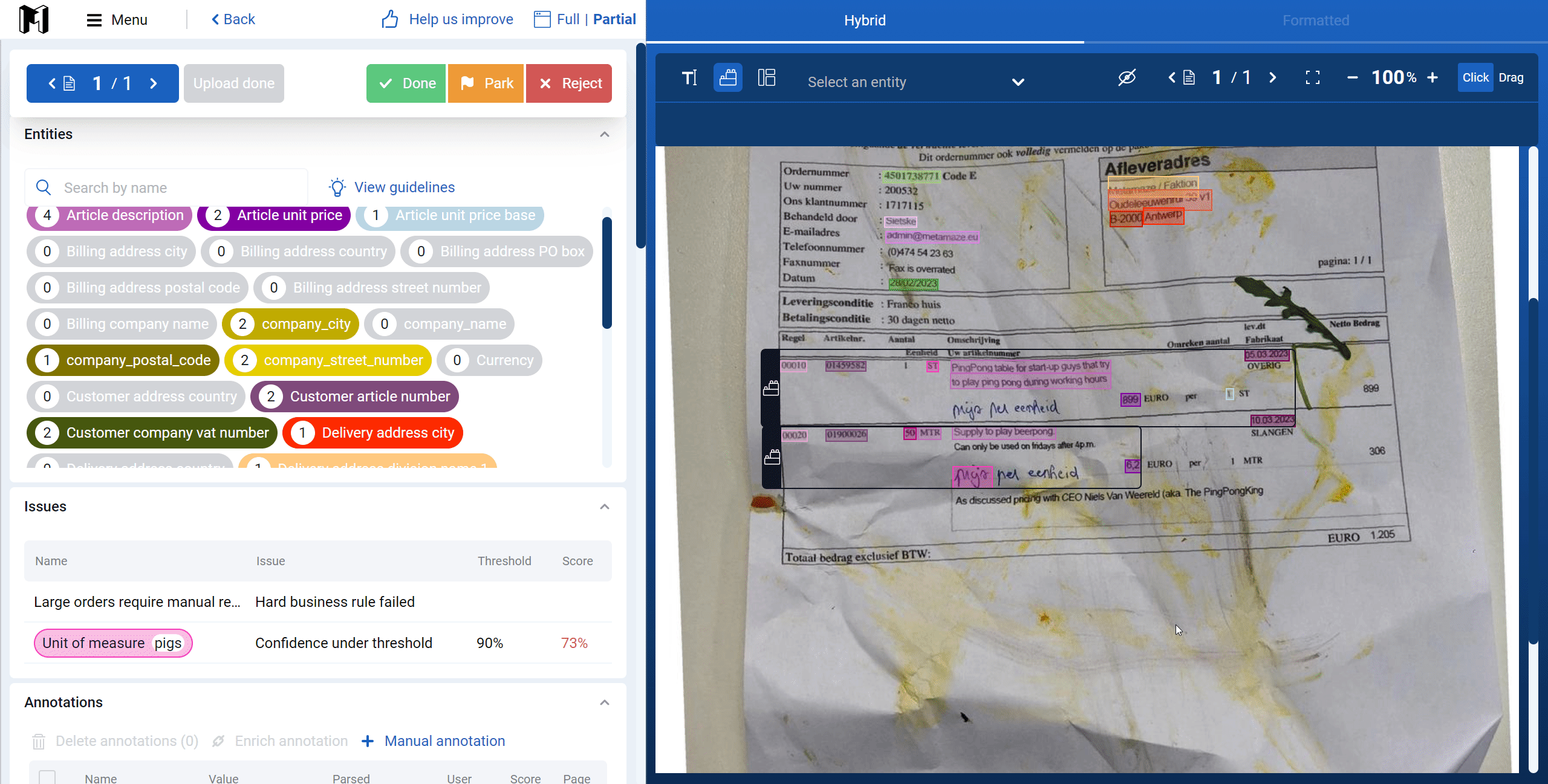Viewport: 1548px width, 784px height.
Task: Collapse the Entities section
Action: pyautogui.click(x=604, y=134)
